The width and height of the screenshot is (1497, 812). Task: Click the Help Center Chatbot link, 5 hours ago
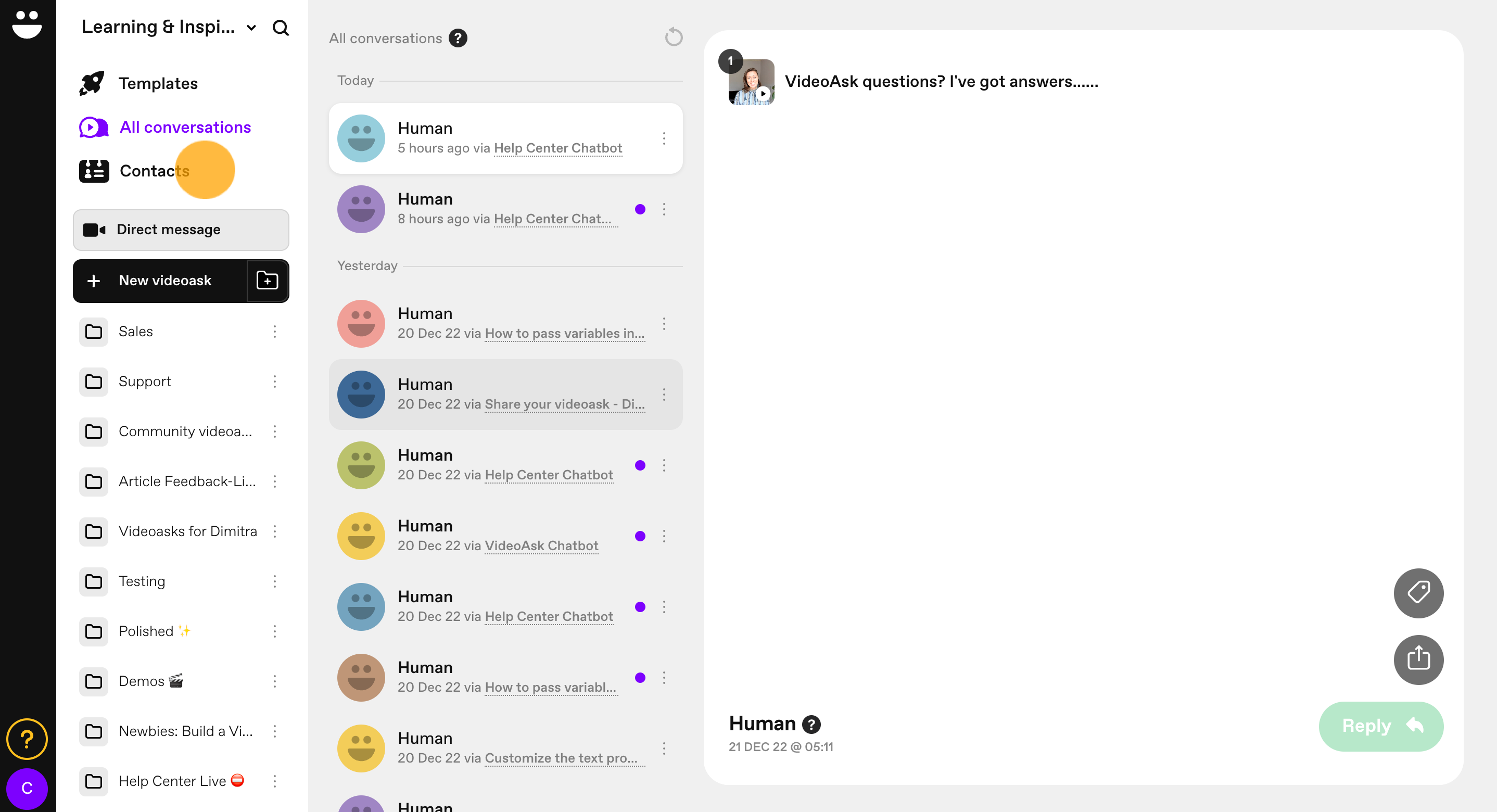[x=558, y=148]
